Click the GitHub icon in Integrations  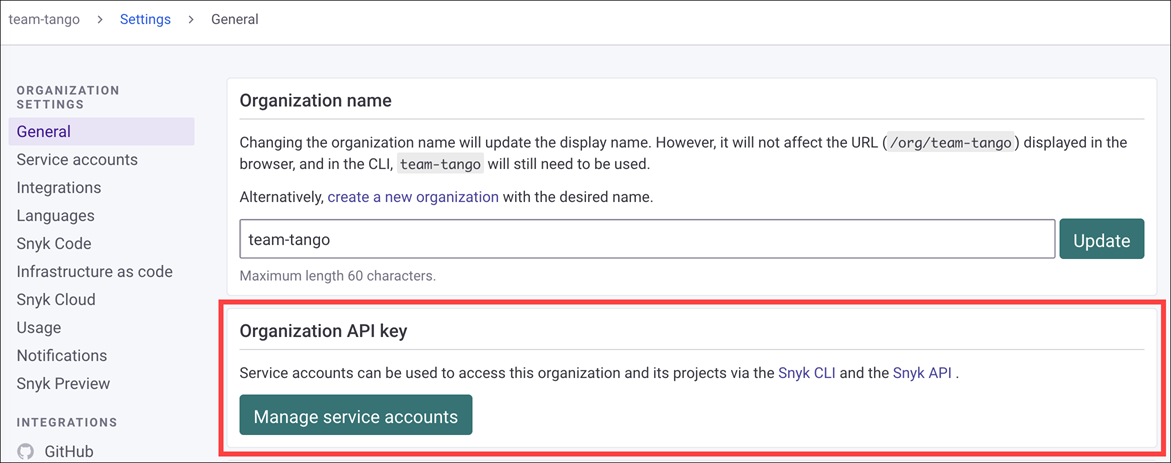tap(25, 452)
